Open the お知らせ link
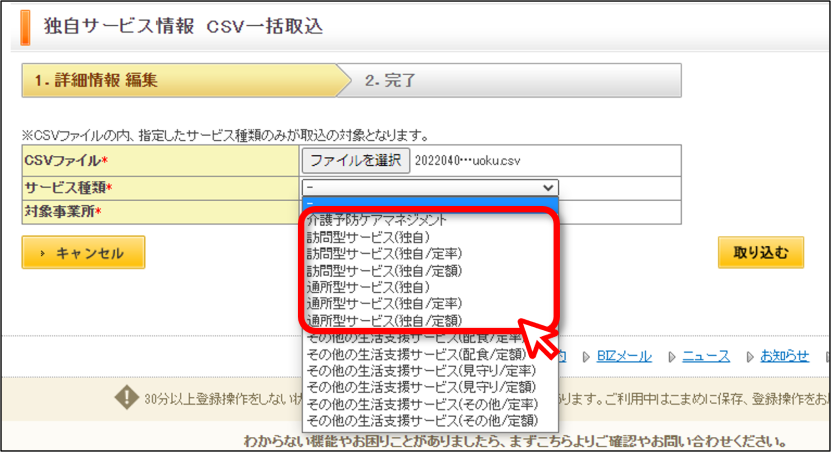The image size is (831, 452). [x=784, y=356]
